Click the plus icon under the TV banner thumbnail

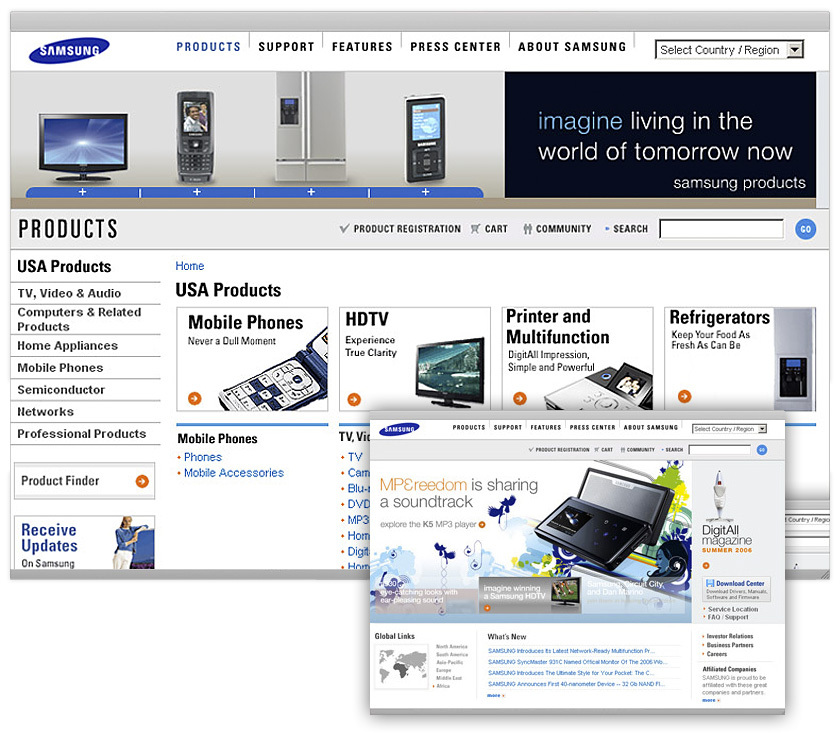pos(83,191)
